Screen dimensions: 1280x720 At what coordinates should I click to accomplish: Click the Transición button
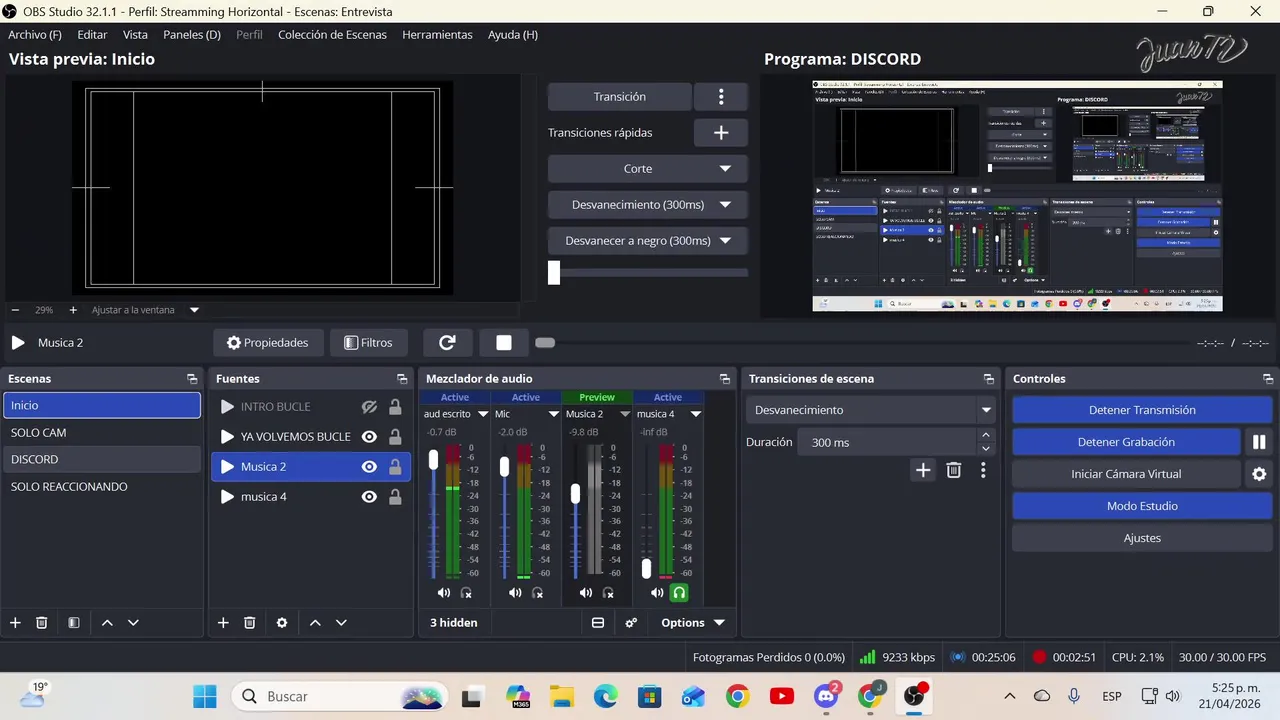pyautogui.click(x=620, y=97)
